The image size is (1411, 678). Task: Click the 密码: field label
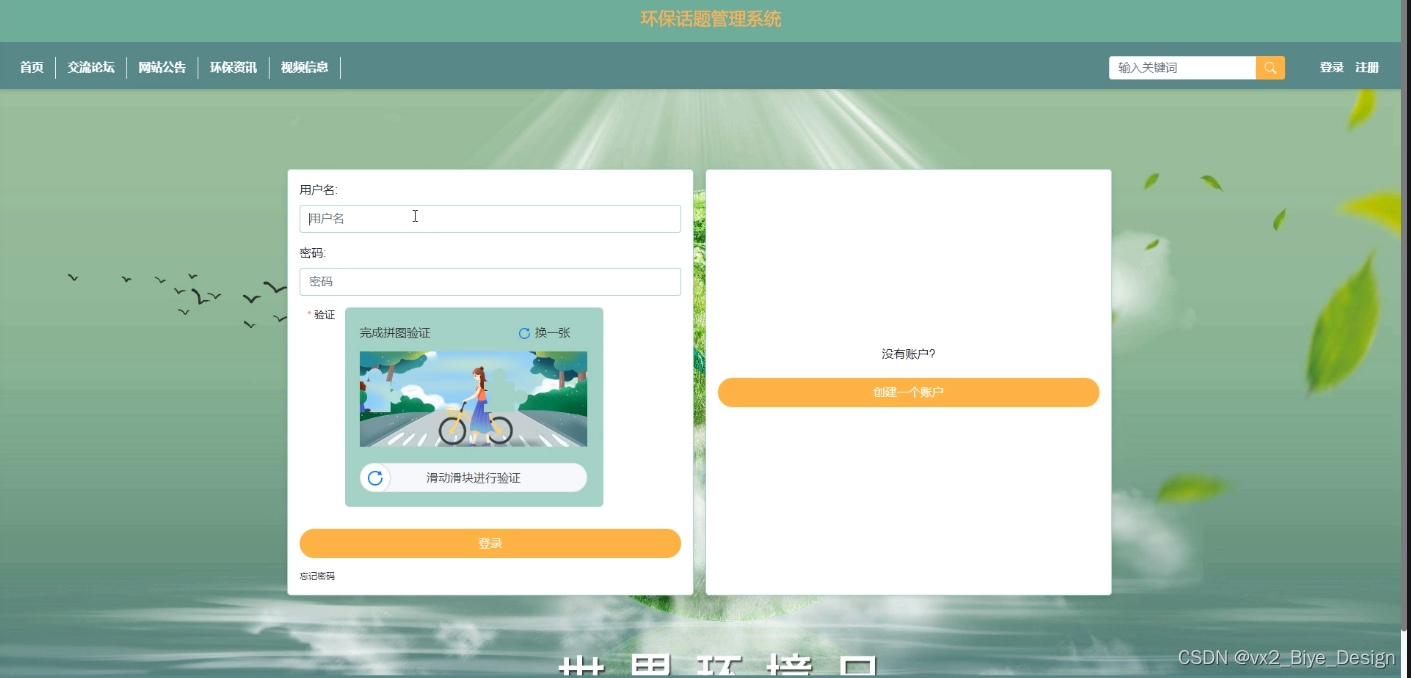[x=313, y=253]
